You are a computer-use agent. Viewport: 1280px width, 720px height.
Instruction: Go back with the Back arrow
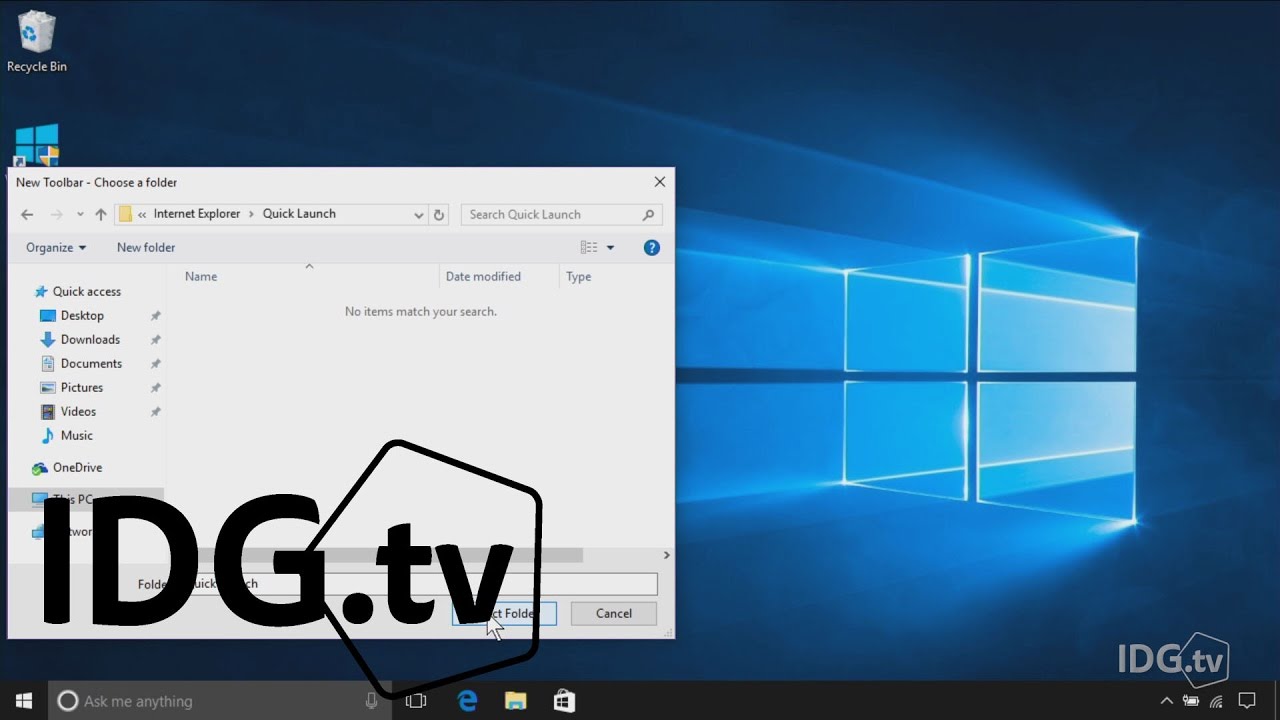click(27, 214)
